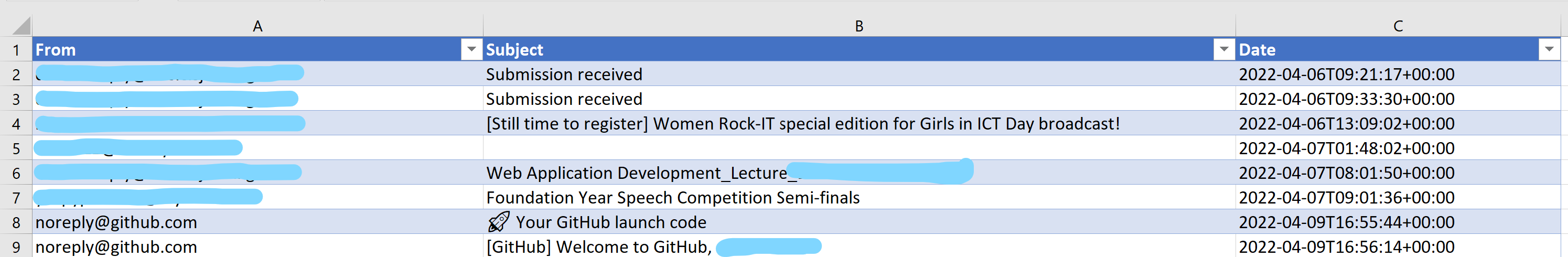Click the "Subject" header cell text
This screenshot has height=257, width=1568.
click(514, 50)
